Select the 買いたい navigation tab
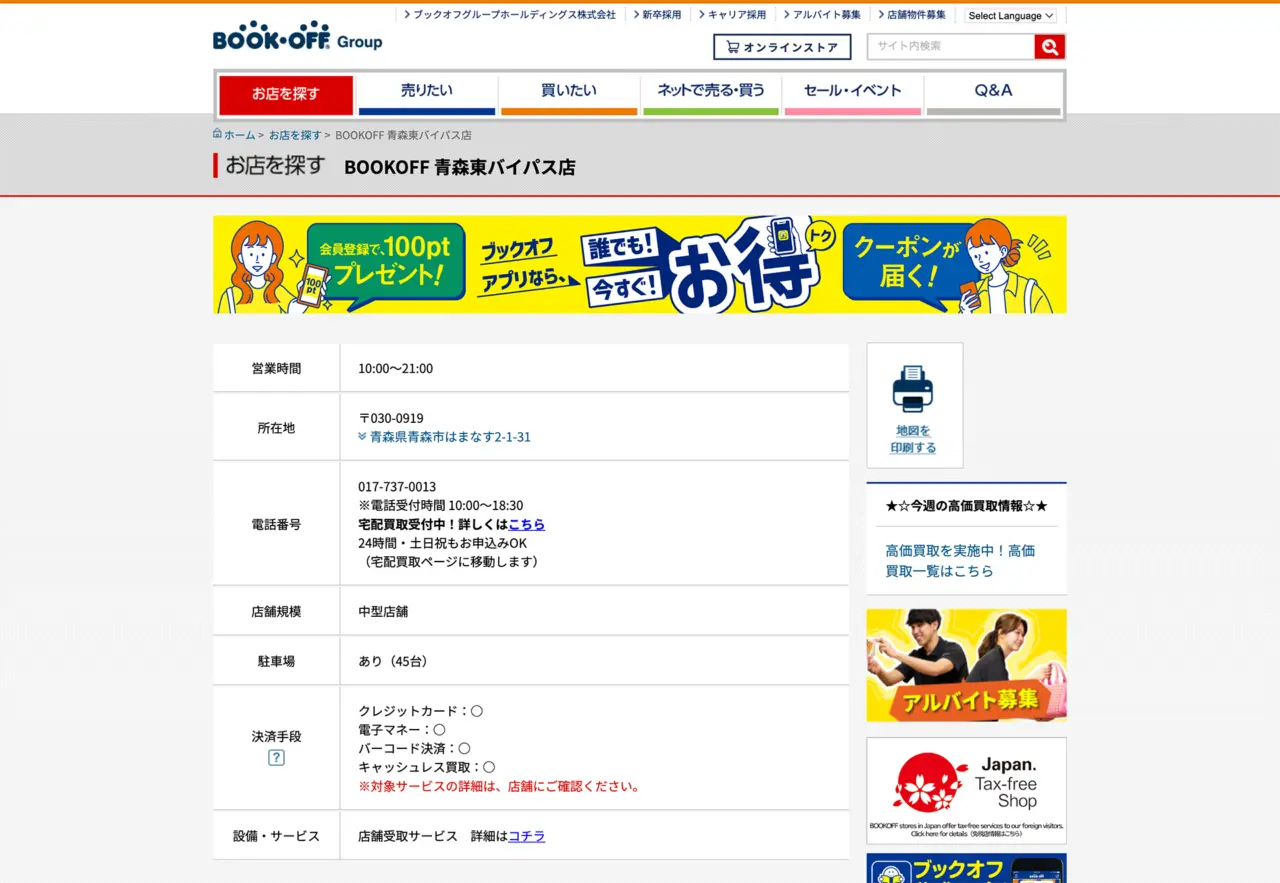 [x=569, y=95]
